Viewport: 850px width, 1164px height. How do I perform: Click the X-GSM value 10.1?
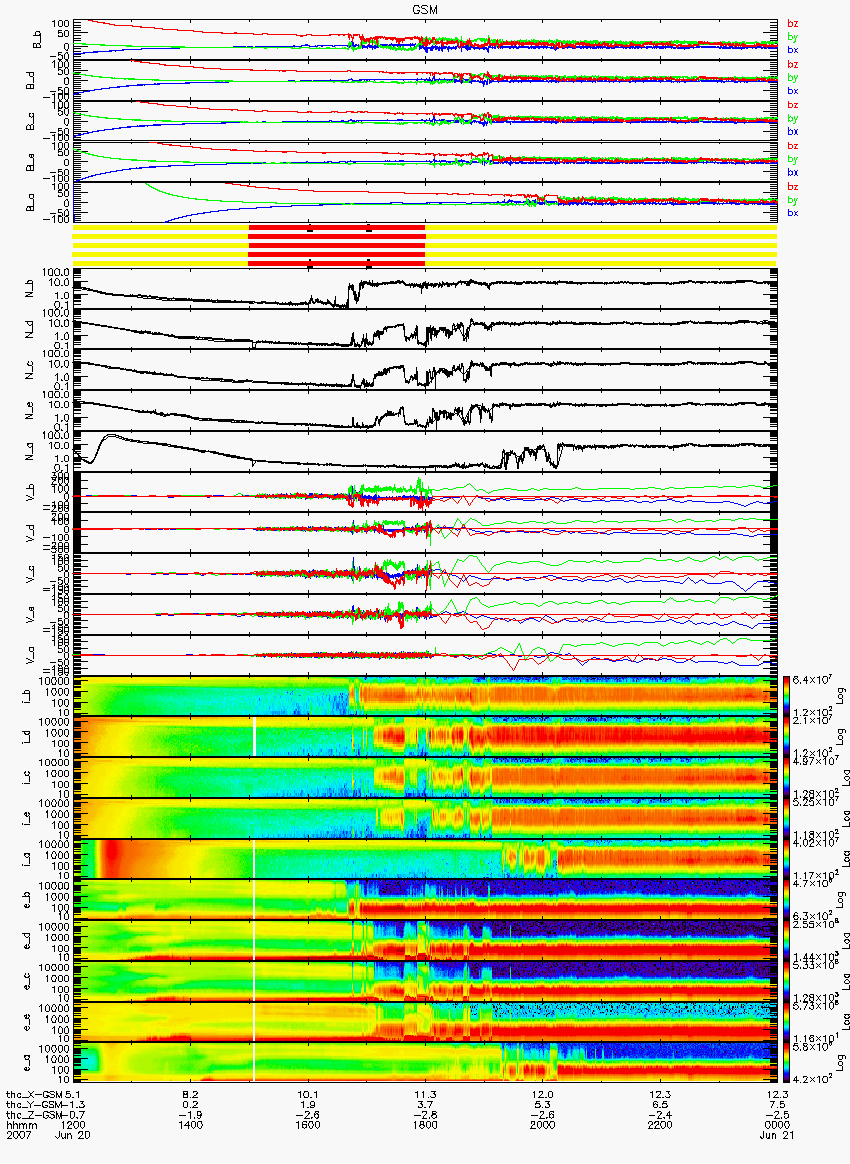[x=308, y=1094]
